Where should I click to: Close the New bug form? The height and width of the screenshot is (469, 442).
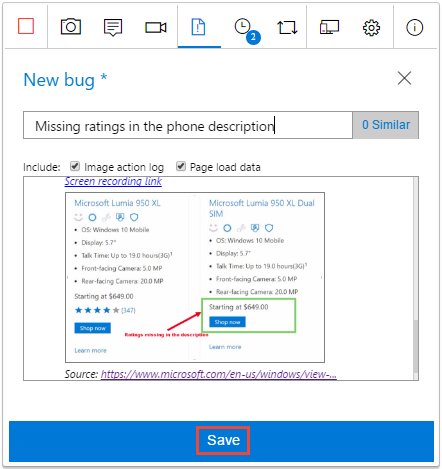(404, 78)
